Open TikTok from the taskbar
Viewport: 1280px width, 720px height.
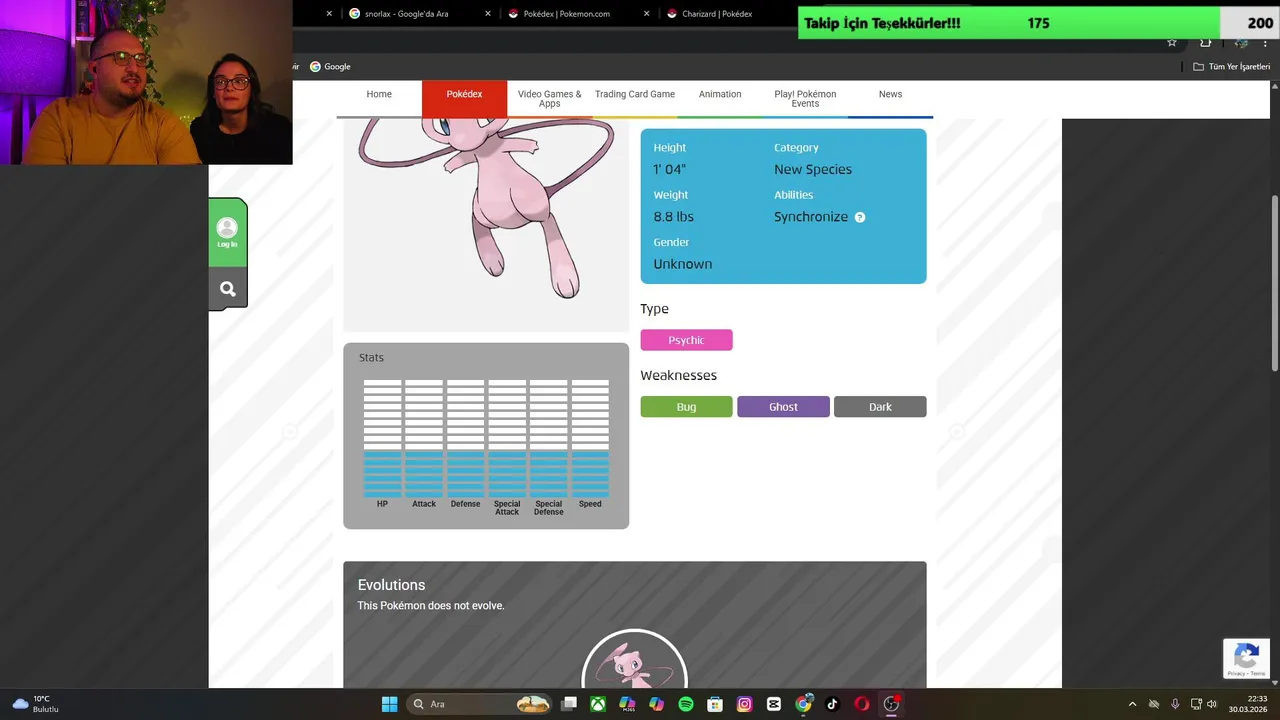pyautogui.click(x=832, y=704)
